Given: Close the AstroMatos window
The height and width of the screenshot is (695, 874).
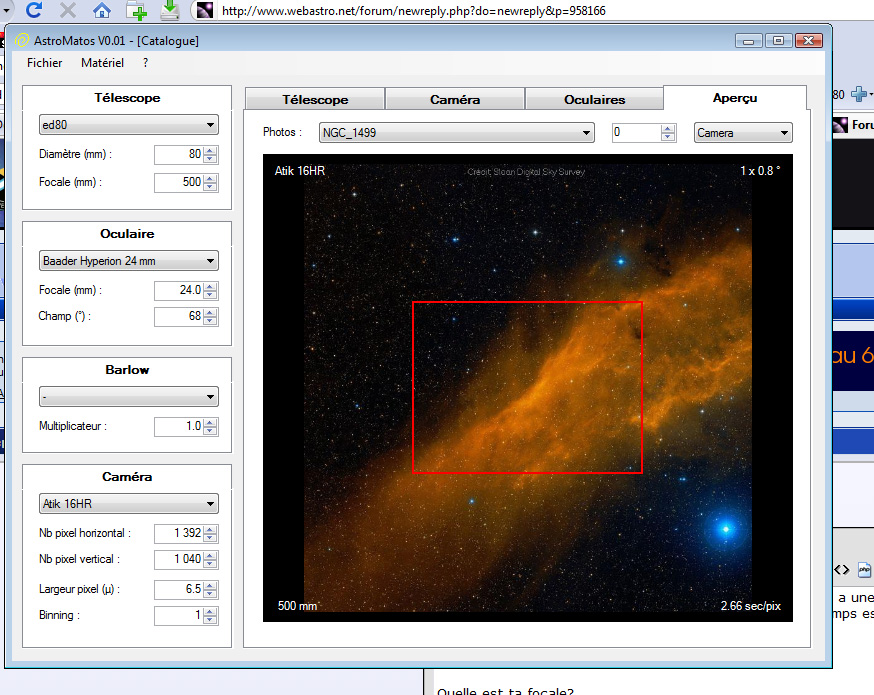Looking at the screenshot, I should 808,41.
